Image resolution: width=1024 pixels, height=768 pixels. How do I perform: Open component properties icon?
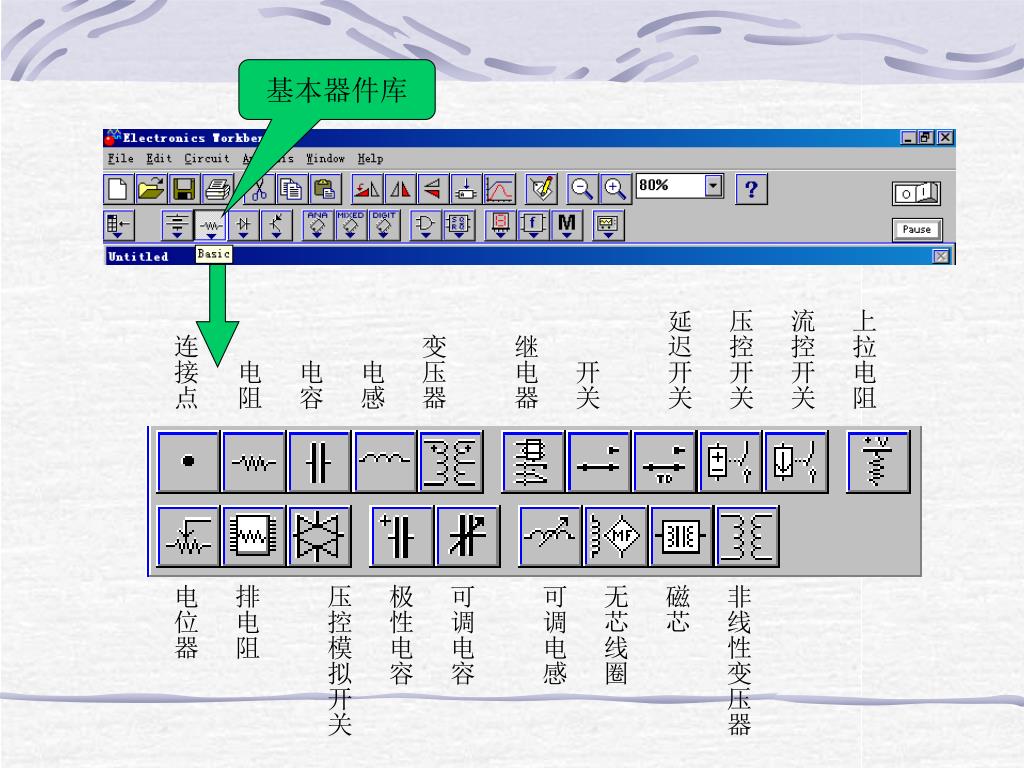pos(542,189)
